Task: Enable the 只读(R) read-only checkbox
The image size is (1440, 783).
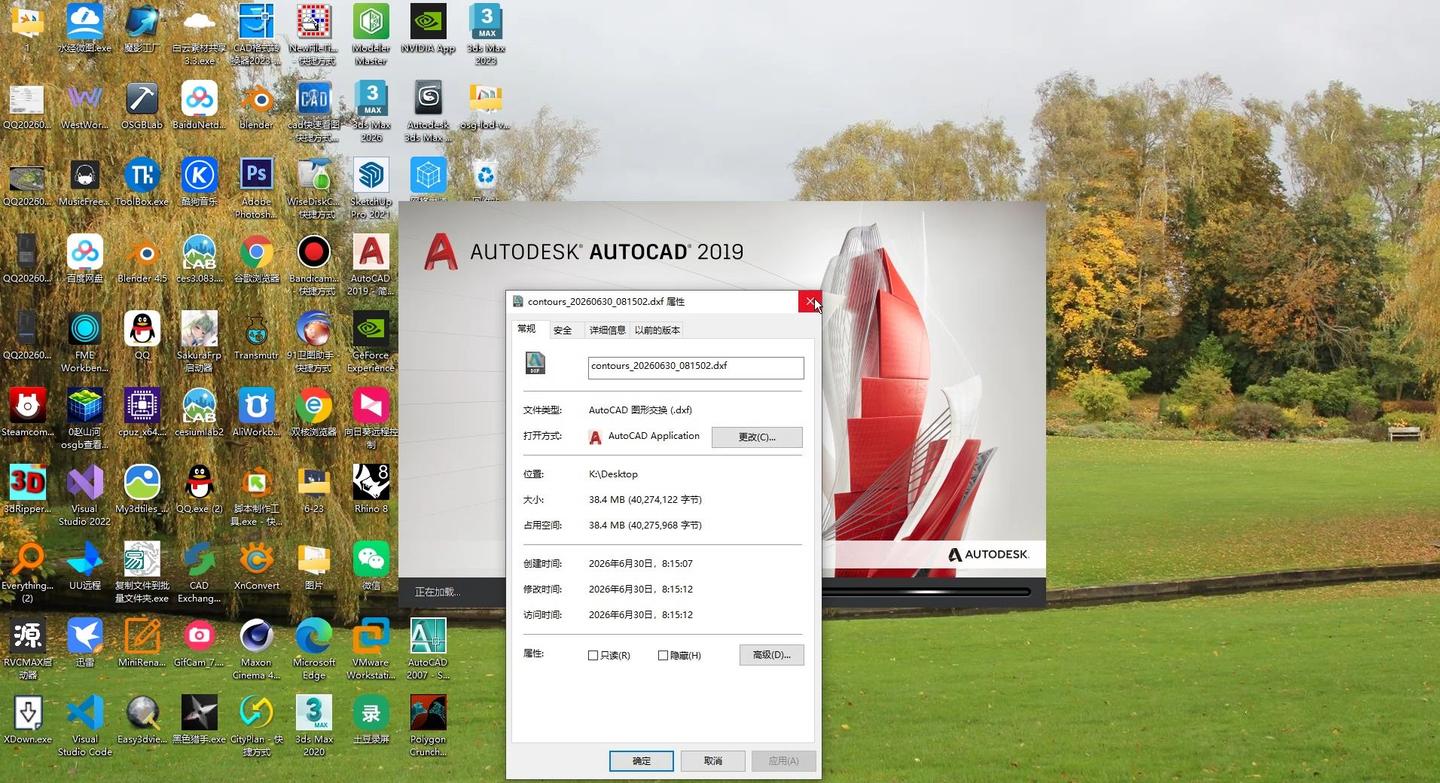Action: (593, 656)
